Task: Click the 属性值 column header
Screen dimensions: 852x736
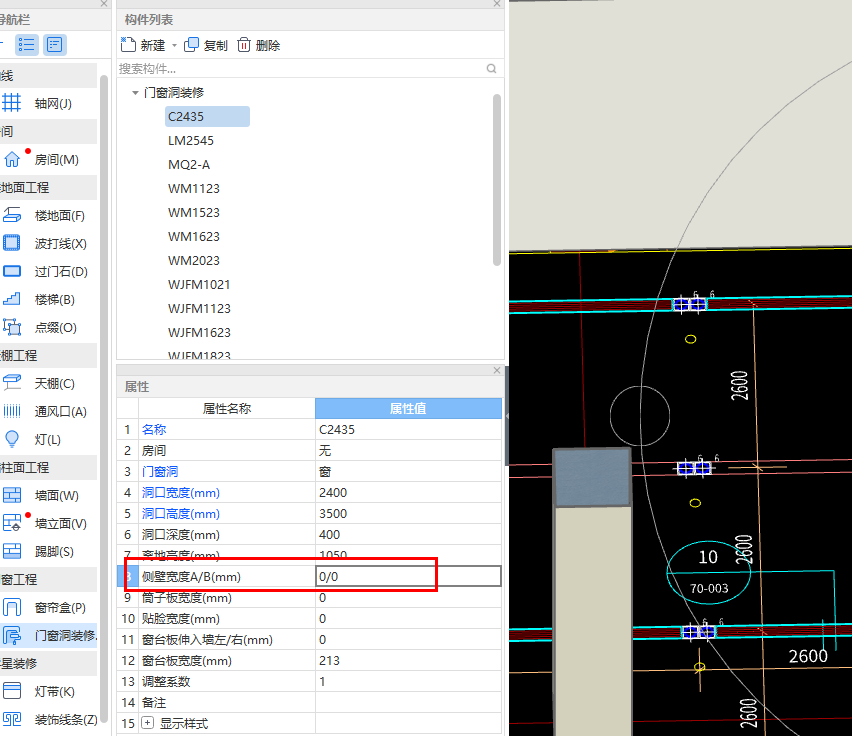Action: click(408, 408)
